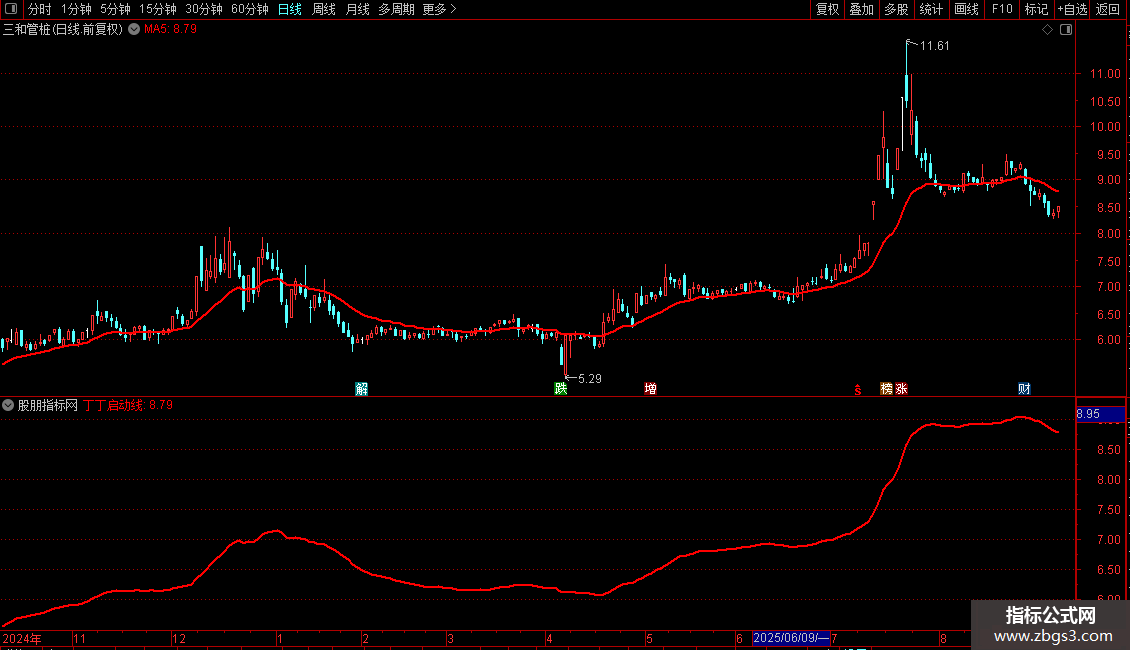Image resolution: width=1130 pixels, height=650 pixels.
Task: Select the 月线 monthly period
Action: (357, 9)
